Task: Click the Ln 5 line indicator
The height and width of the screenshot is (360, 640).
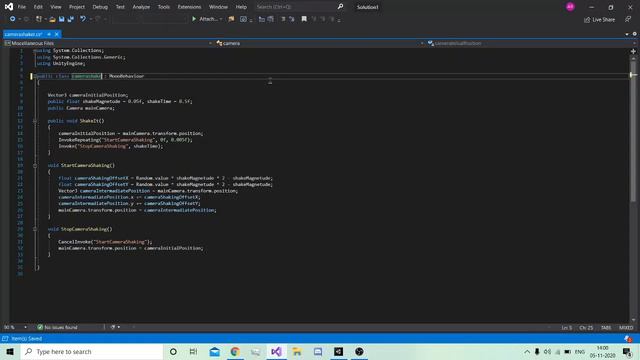Action: (x=567, y=328)
